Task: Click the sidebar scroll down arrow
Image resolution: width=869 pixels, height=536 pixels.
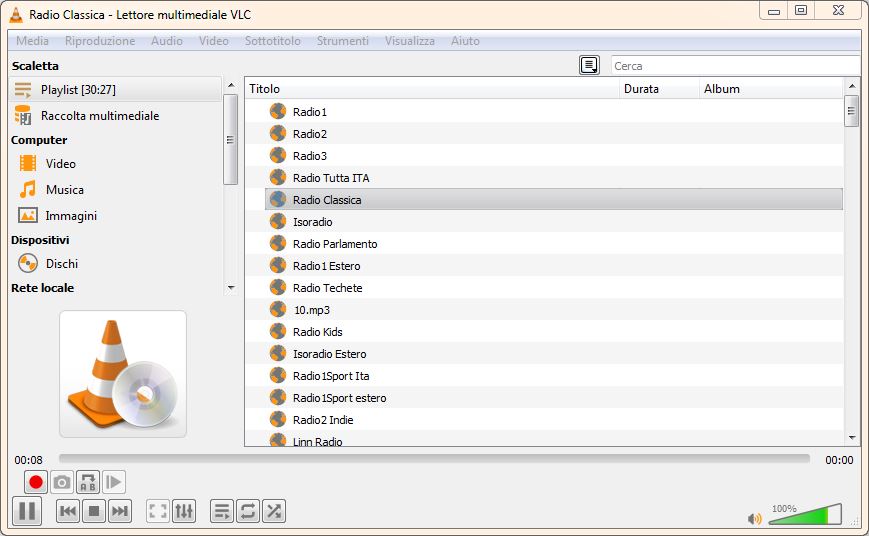Action: tap(231, 288)
